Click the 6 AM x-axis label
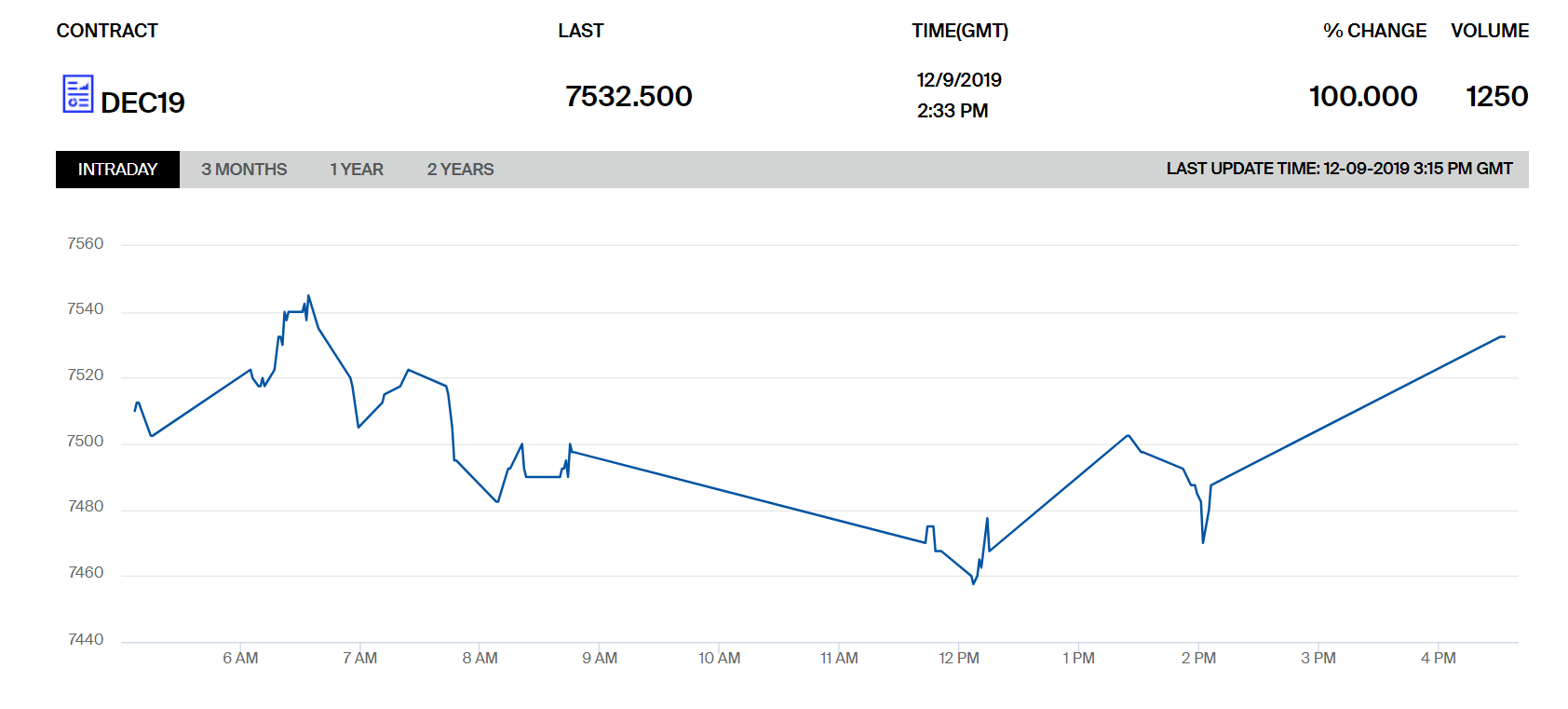 pos(240,658)
